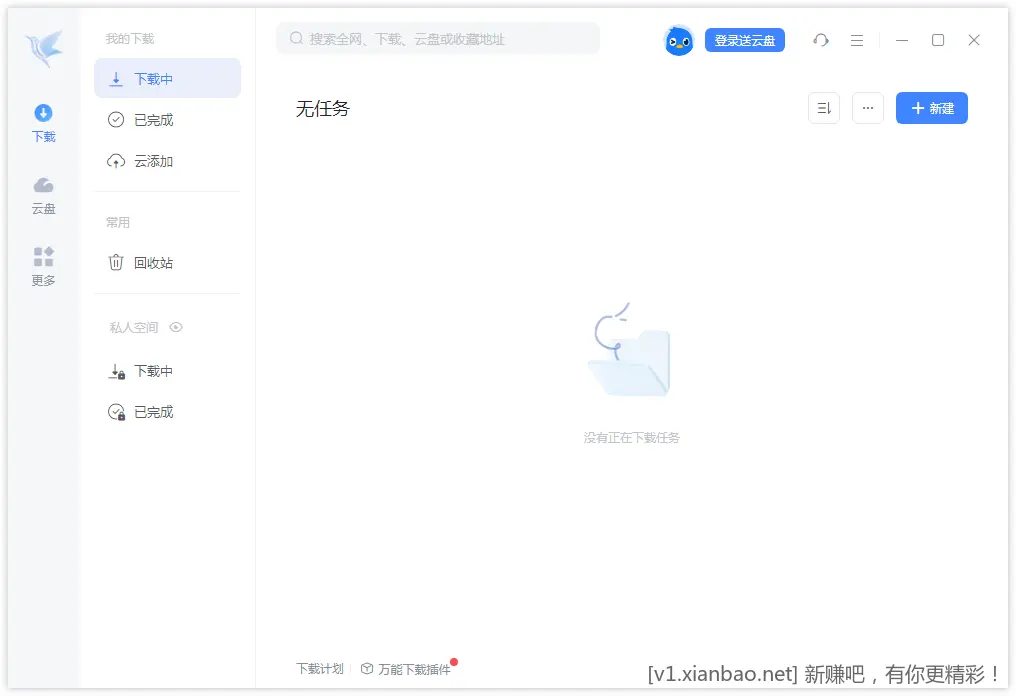This screenshot has width=1016, height=696.
Task: Open the hamburger main menu
Action: coord(856,40)
